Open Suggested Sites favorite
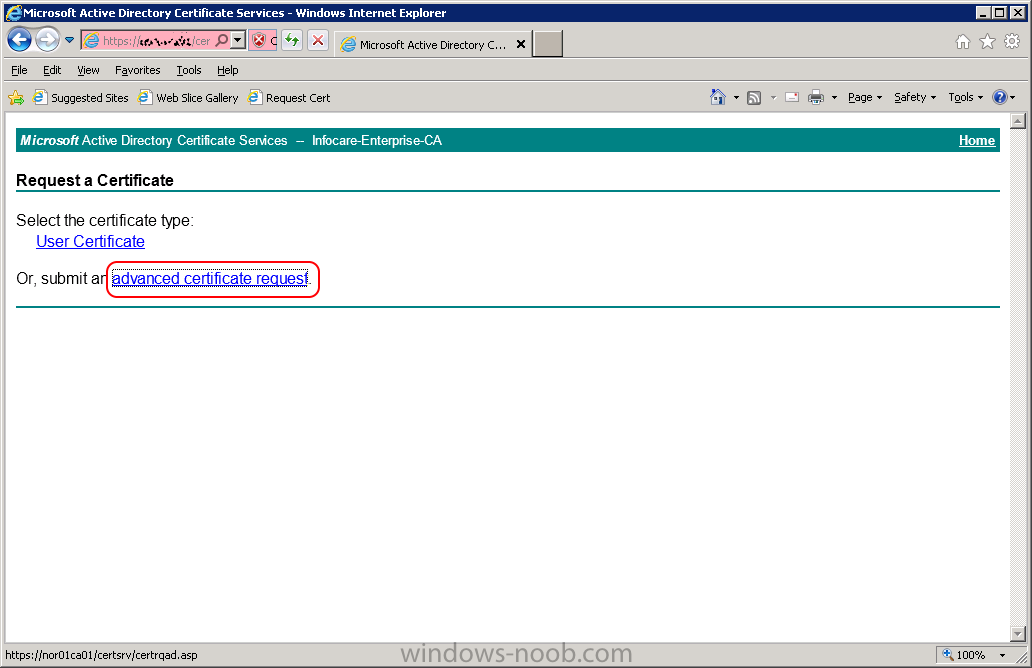 (x=80, y=97)
